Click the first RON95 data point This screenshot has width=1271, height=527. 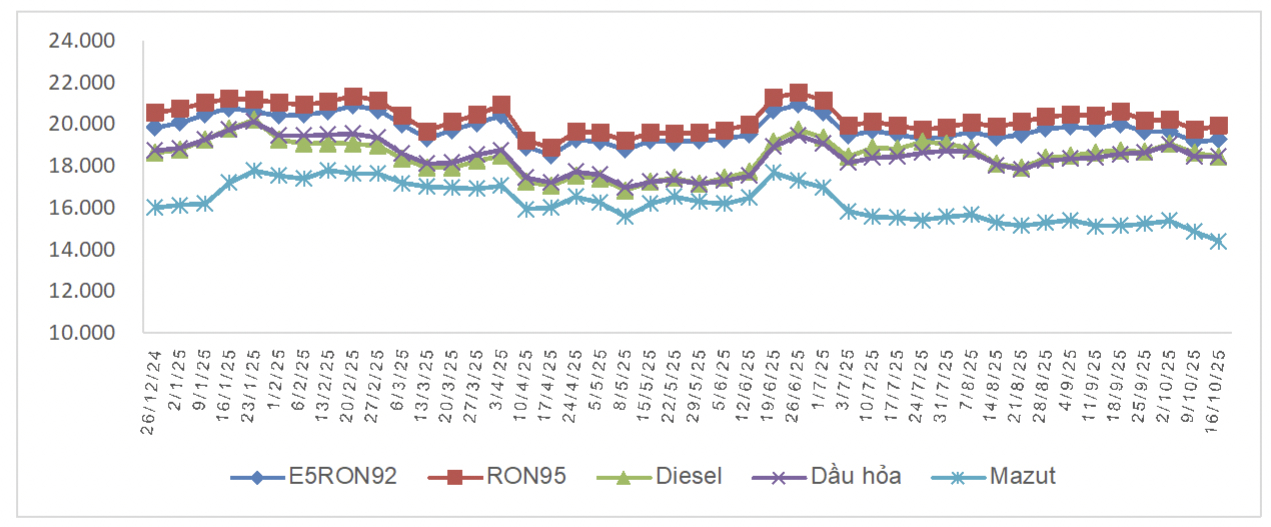156,113
